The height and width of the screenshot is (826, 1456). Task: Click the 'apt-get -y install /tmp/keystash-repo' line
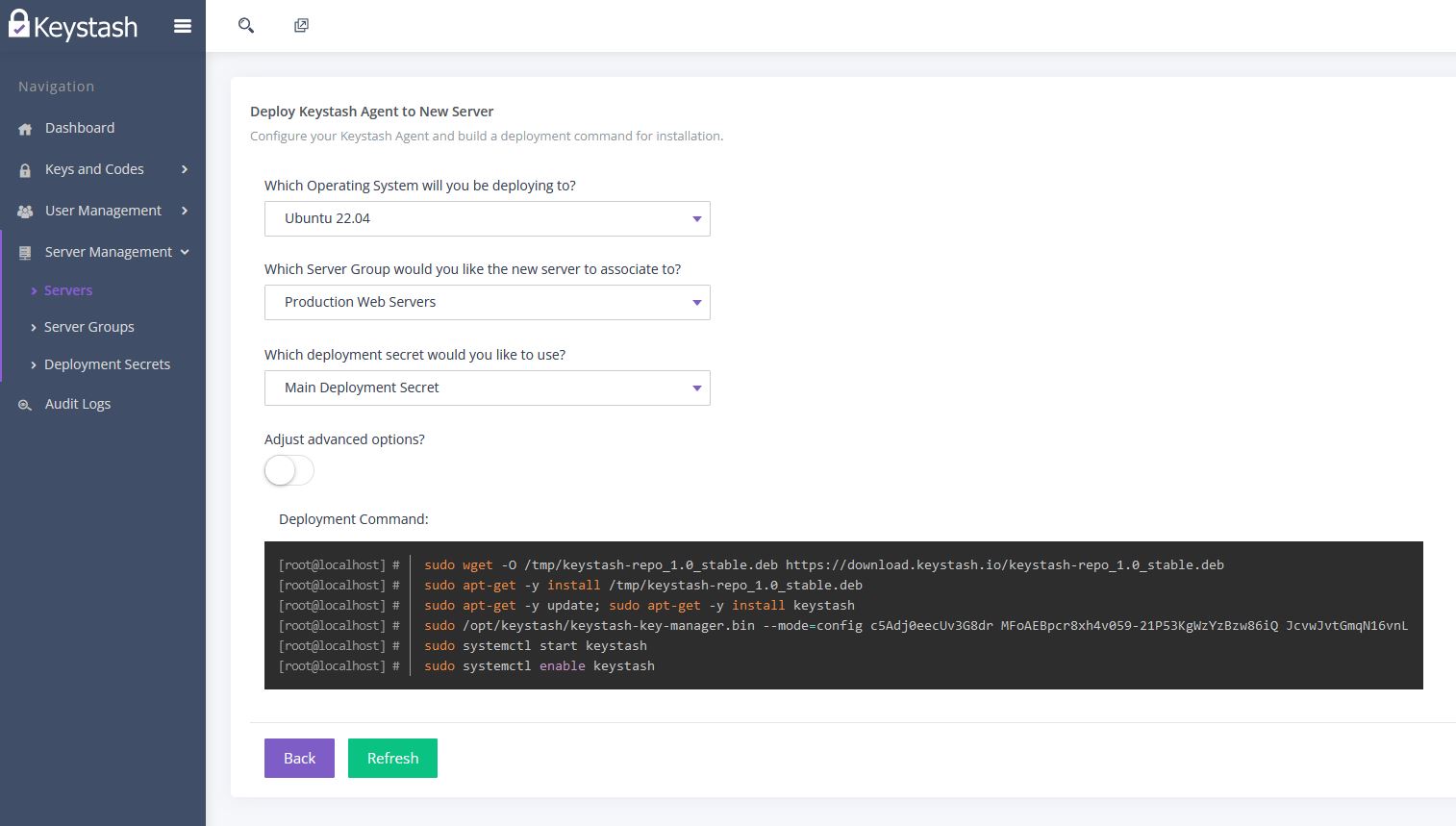click(643, 585)
